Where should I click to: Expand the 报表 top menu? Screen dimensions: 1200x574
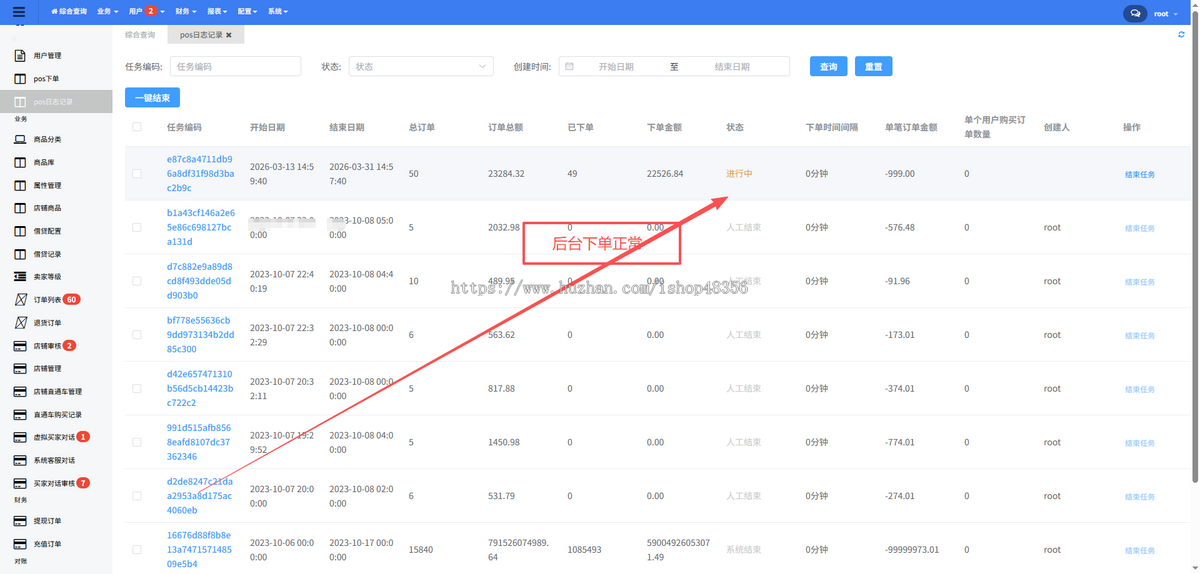[x=216, y=12]
